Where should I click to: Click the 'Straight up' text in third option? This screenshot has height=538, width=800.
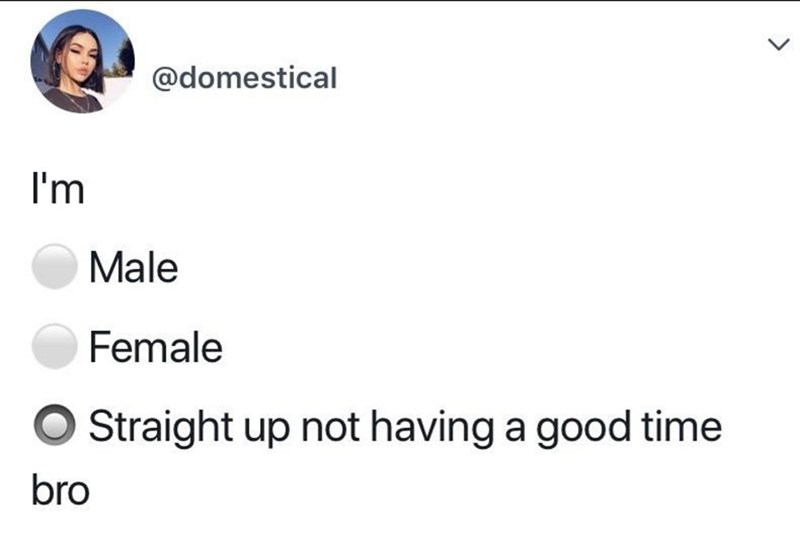(174, 428)
